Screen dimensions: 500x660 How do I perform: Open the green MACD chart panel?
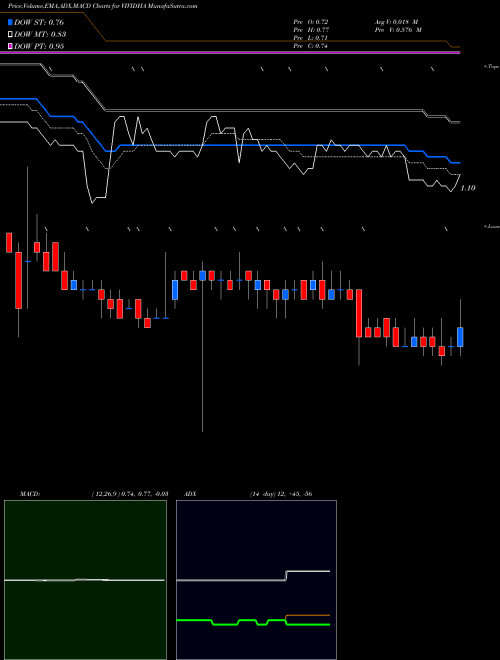85,580
